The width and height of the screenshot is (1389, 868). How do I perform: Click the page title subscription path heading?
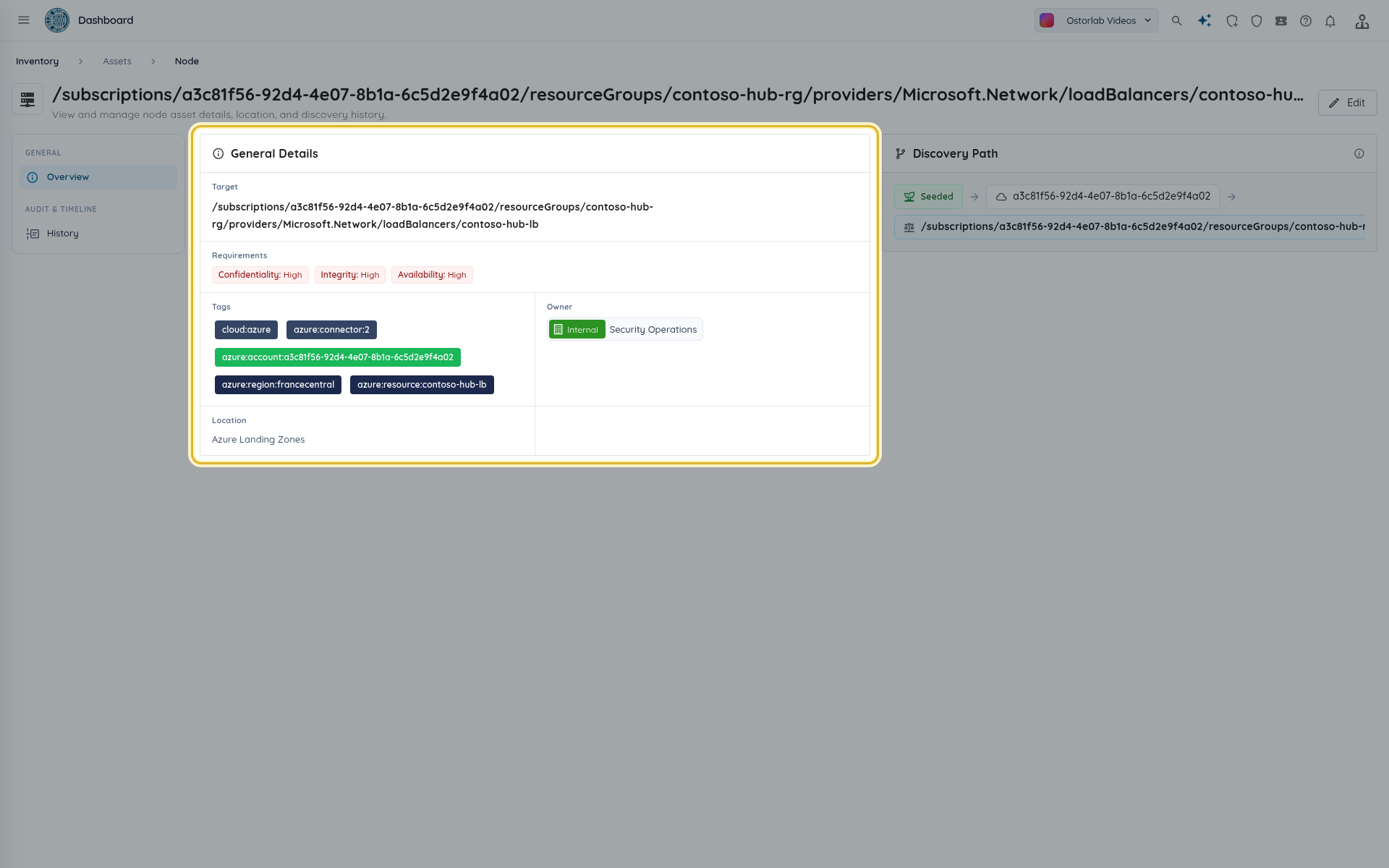(678, 95)
